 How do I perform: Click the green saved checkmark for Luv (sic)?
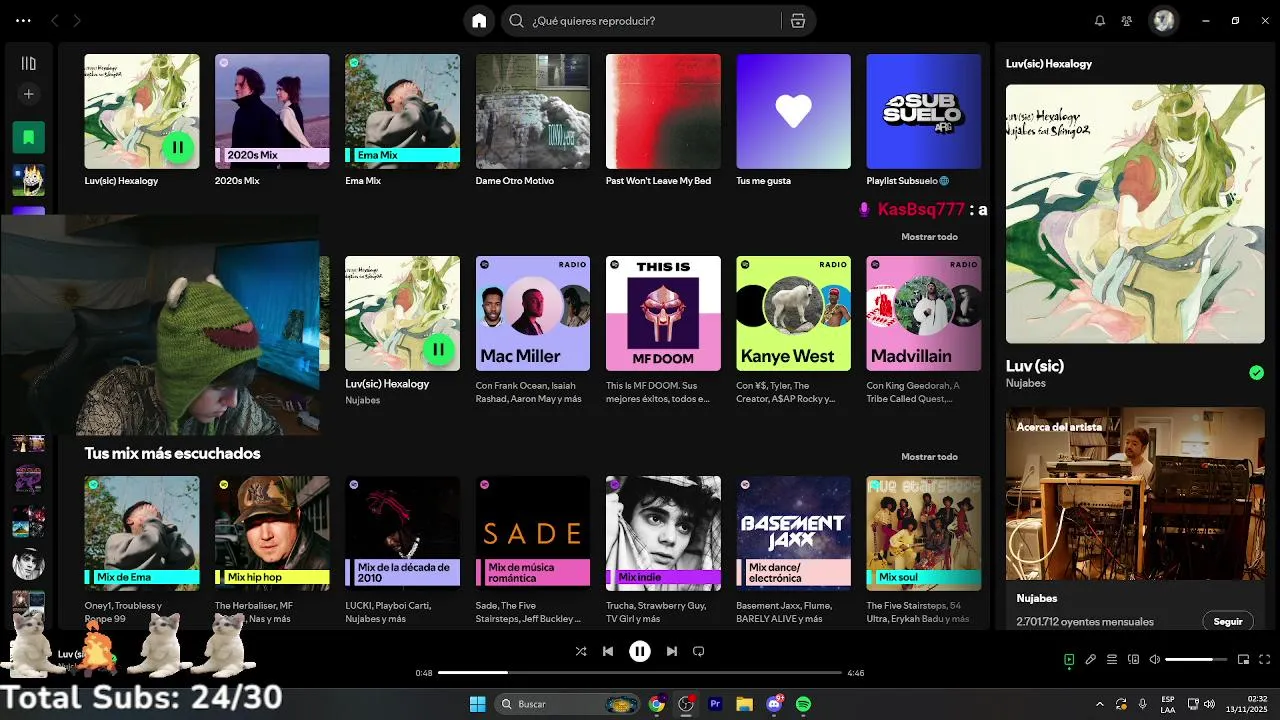pyautogui.click(x=1256, y=373)
